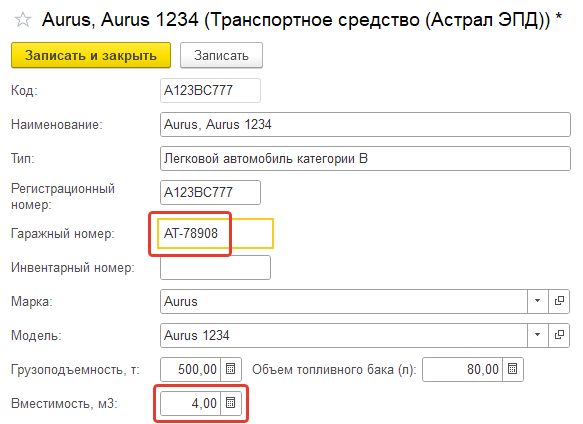Select the form title text
This screenshot has height=424, width=583.
(x=302, y=20)
